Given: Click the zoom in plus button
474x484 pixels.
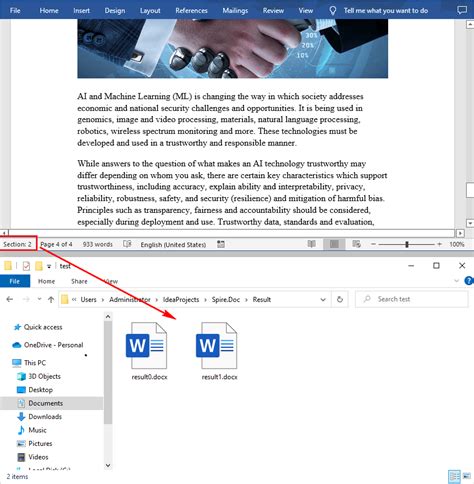Looking at the screenshot, I should [439, 244].
